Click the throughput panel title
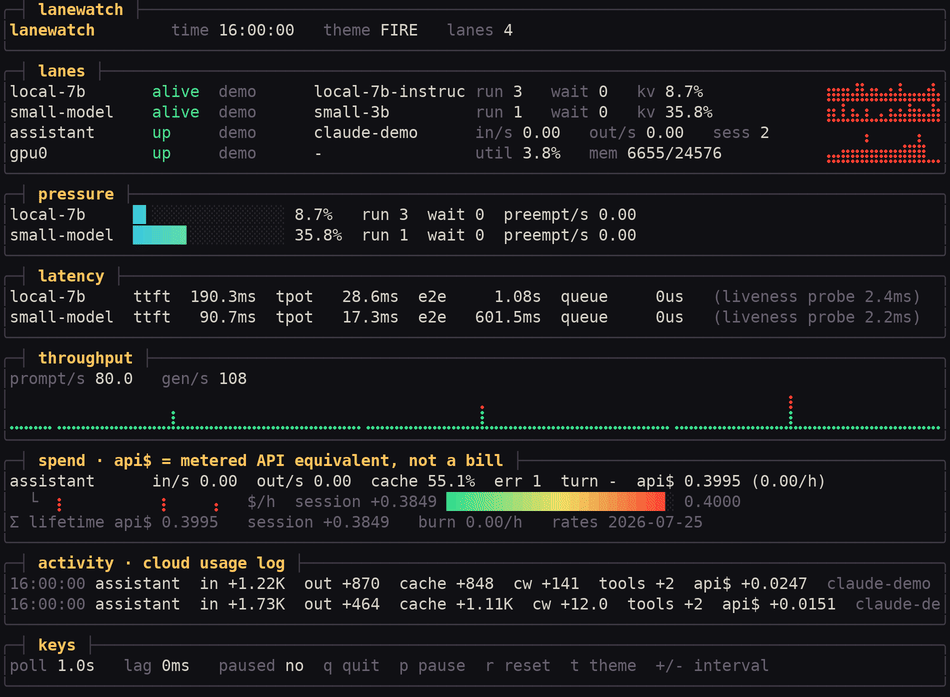The image size is (950, 697). [x=85, y=358]
